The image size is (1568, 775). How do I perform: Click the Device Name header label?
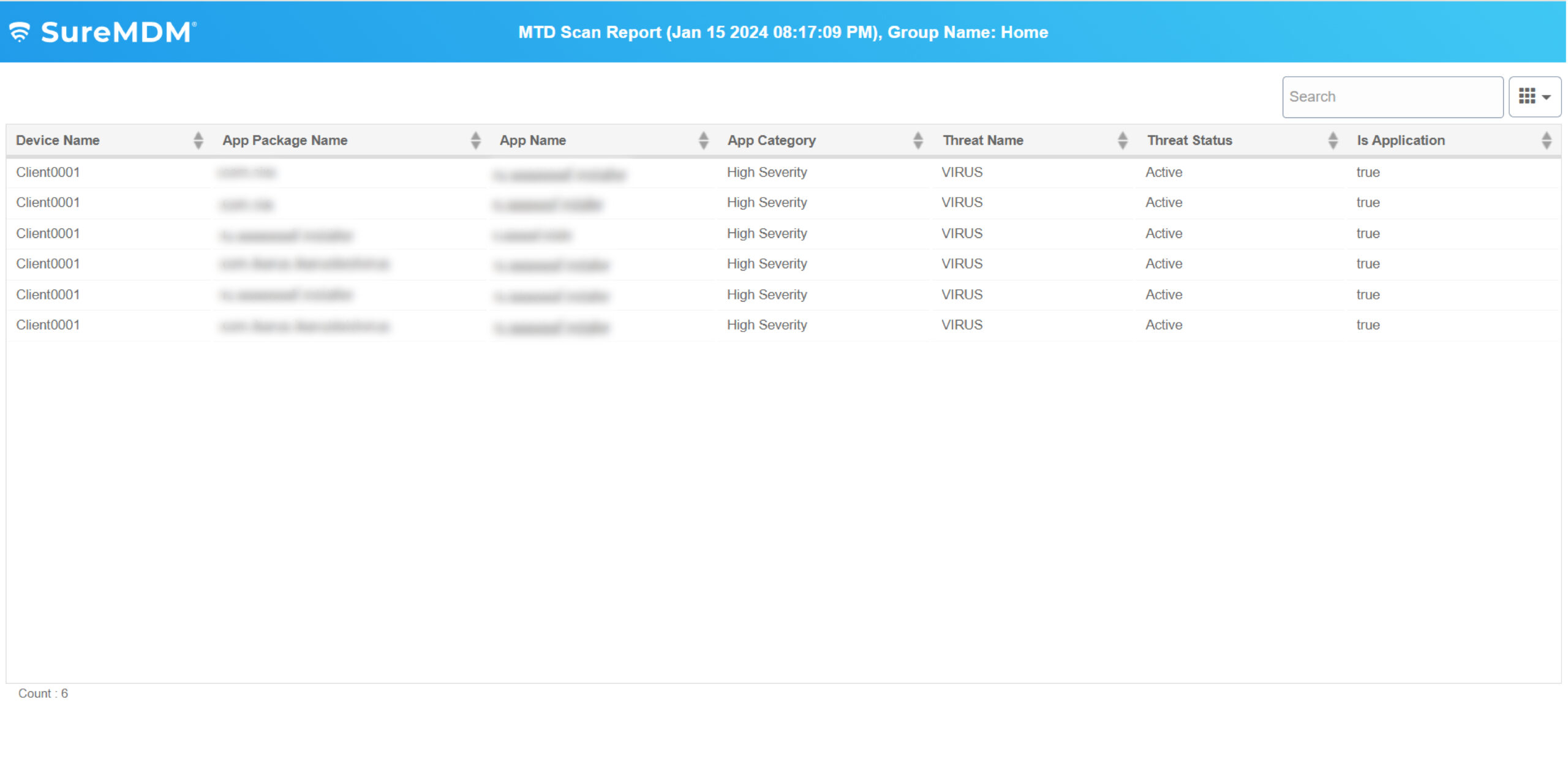coord(58,140)
